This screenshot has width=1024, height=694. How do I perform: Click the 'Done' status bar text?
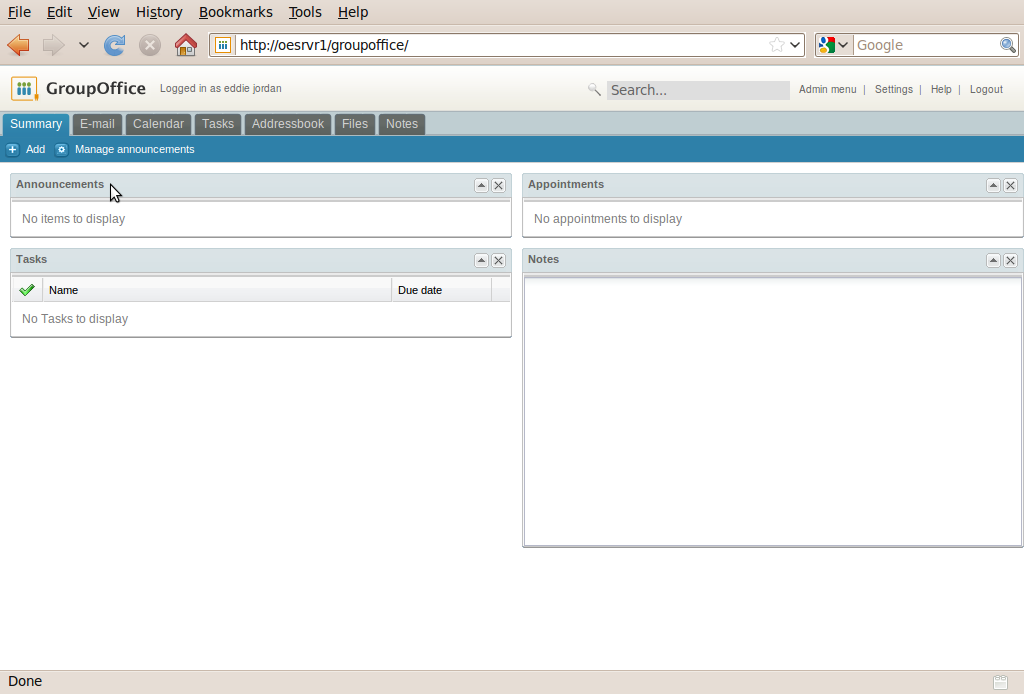click(x=25, y=681)
